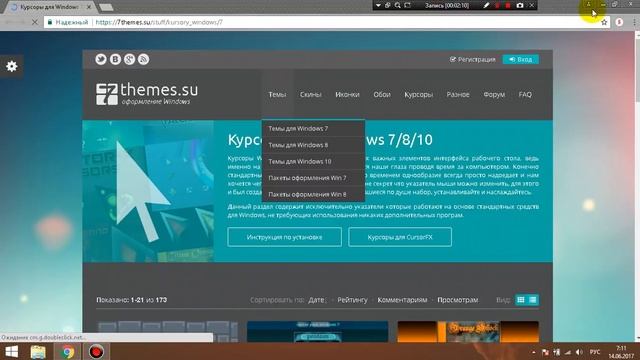Switch the РУС input language
The height and width of the screenshot is (360, 640).
click(595, 352)
